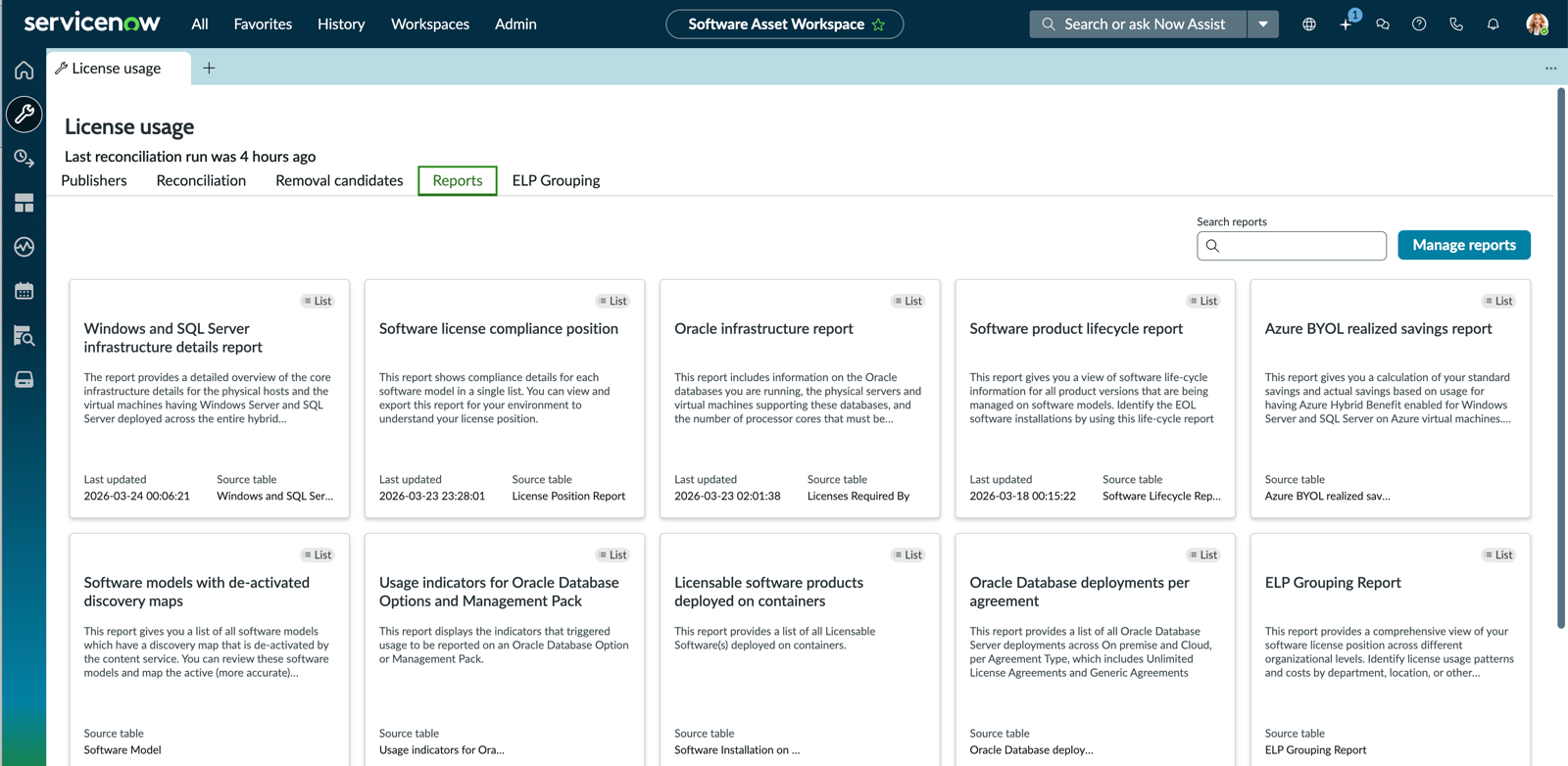
Task: Open the help question mark icon
Action: (1419, 24)
